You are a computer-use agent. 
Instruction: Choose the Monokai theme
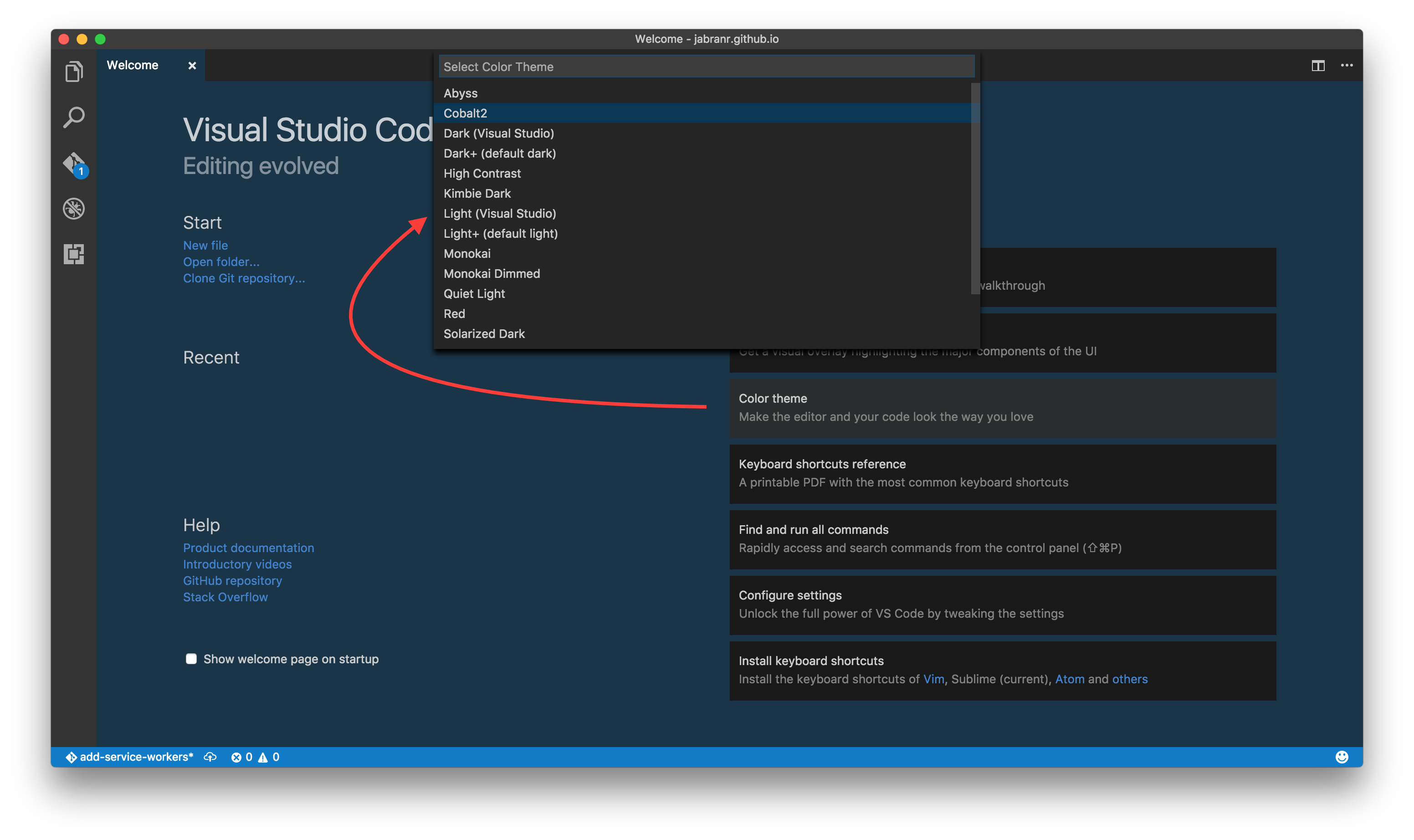tap(702, 254)
